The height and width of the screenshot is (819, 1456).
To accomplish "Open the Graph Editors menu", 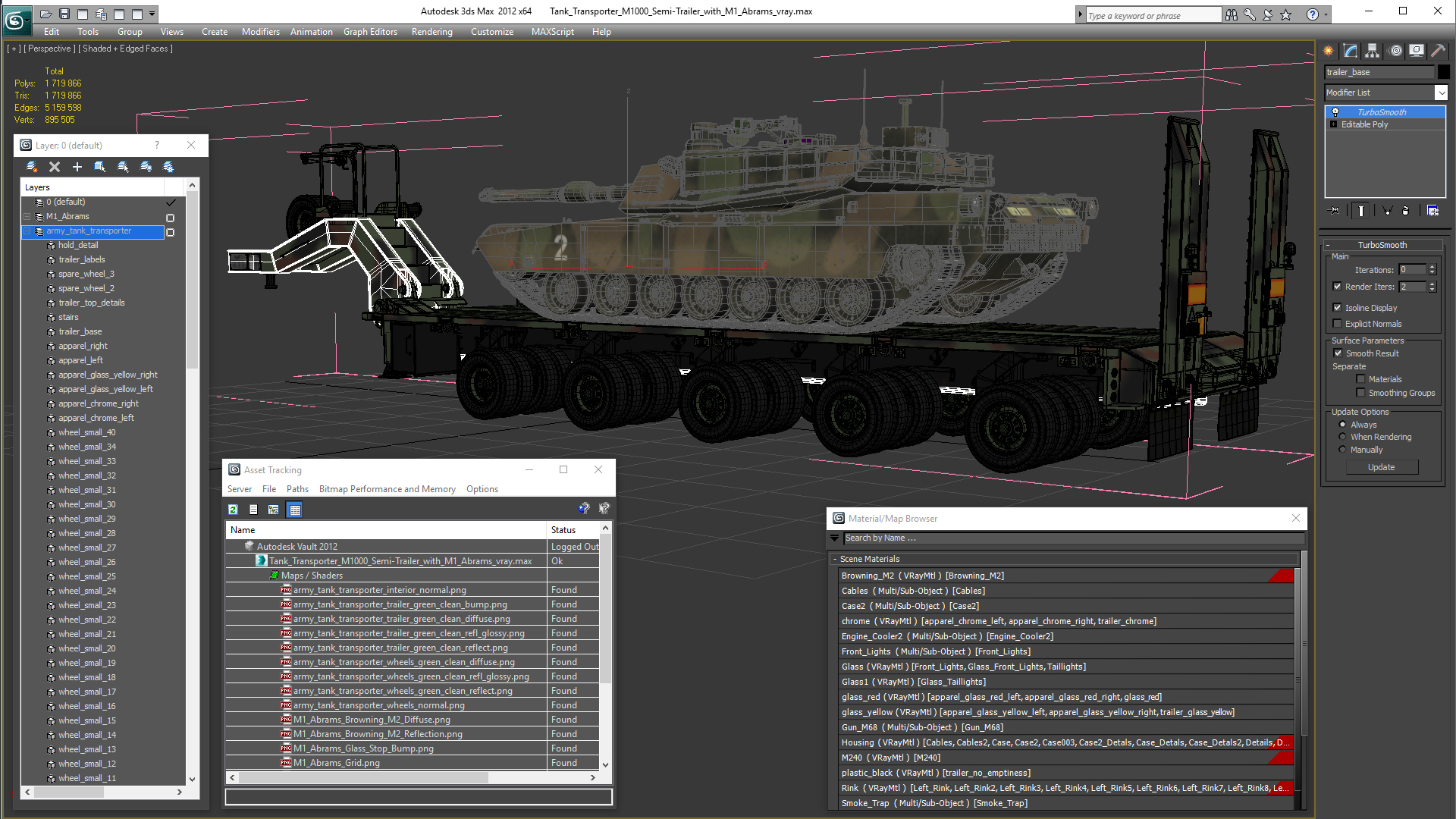I will (370, 32).
